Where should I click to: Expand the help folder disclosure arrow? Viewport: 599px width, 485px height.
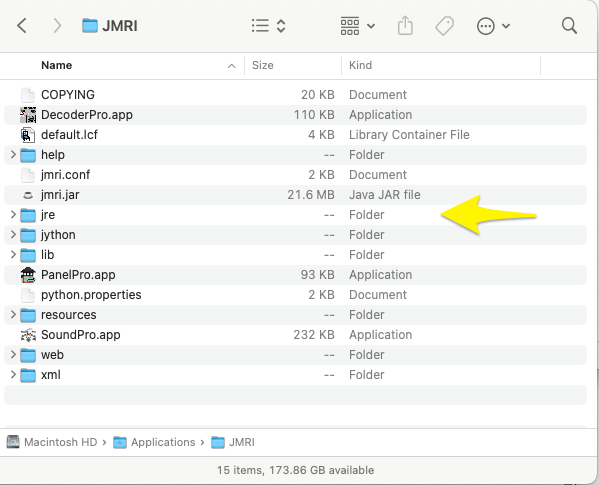coord(13,155)
